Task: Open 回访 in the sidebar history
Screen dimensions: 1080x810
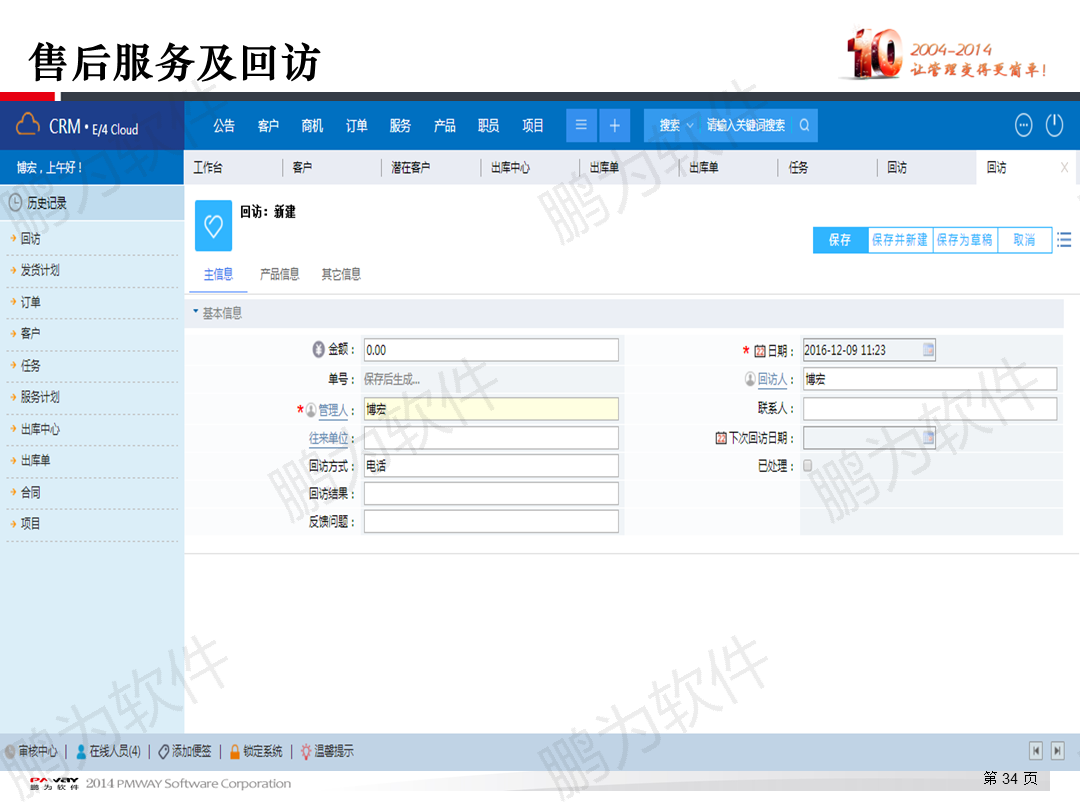Action: point(30,238)
